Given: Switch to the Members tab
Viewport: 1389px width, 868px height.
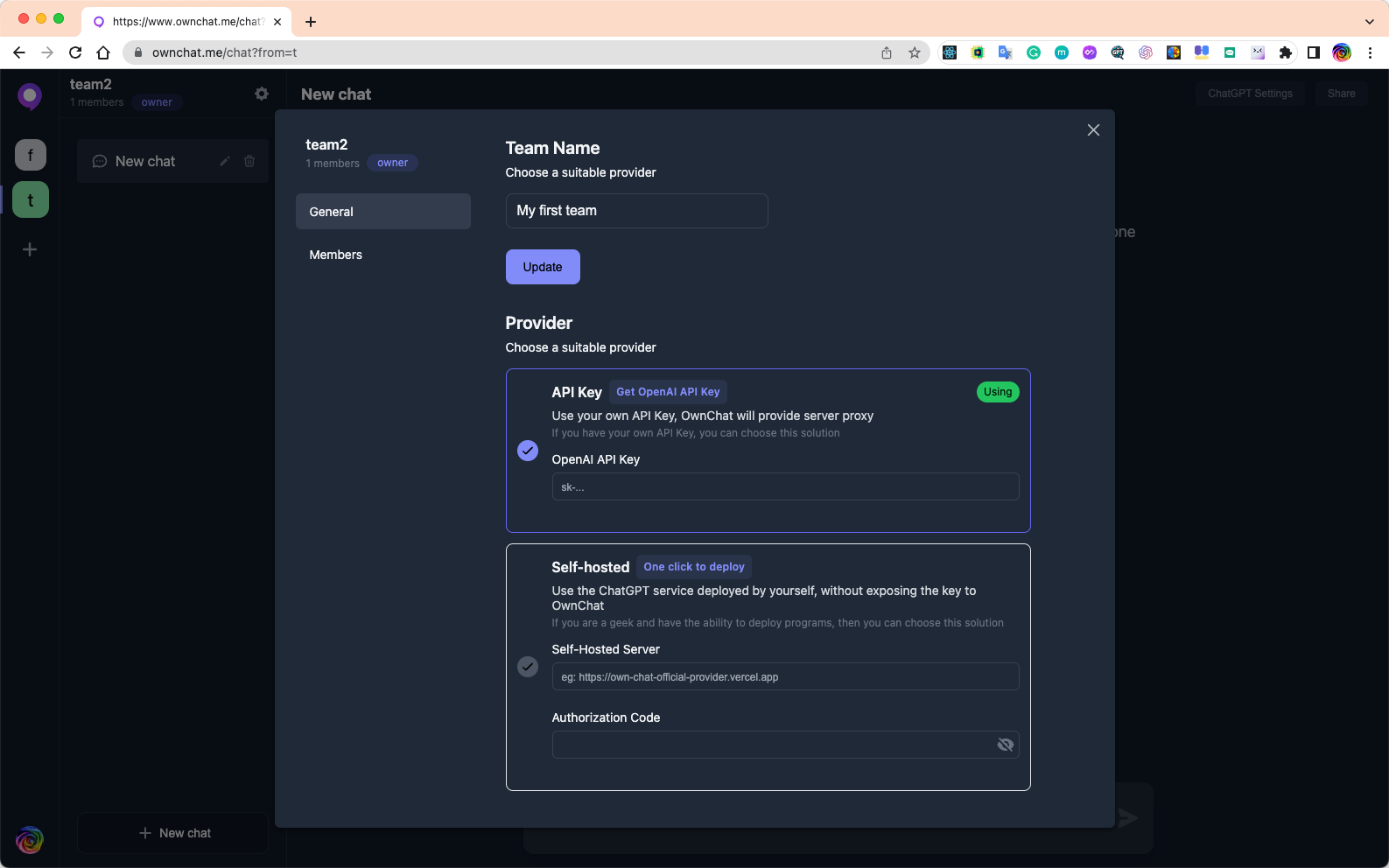Looking at the screenshot, I should (383, 255).
